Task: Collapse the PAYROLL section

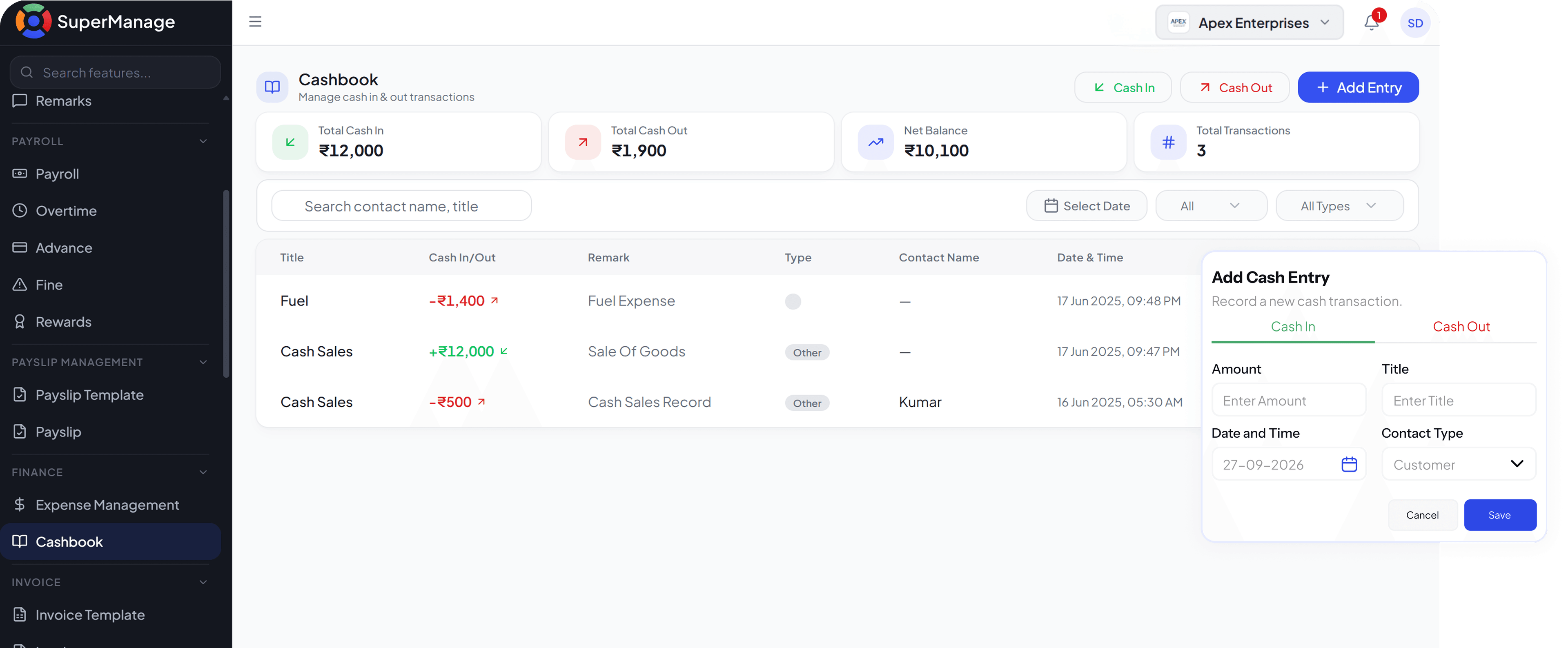Action: pos(203,141)
